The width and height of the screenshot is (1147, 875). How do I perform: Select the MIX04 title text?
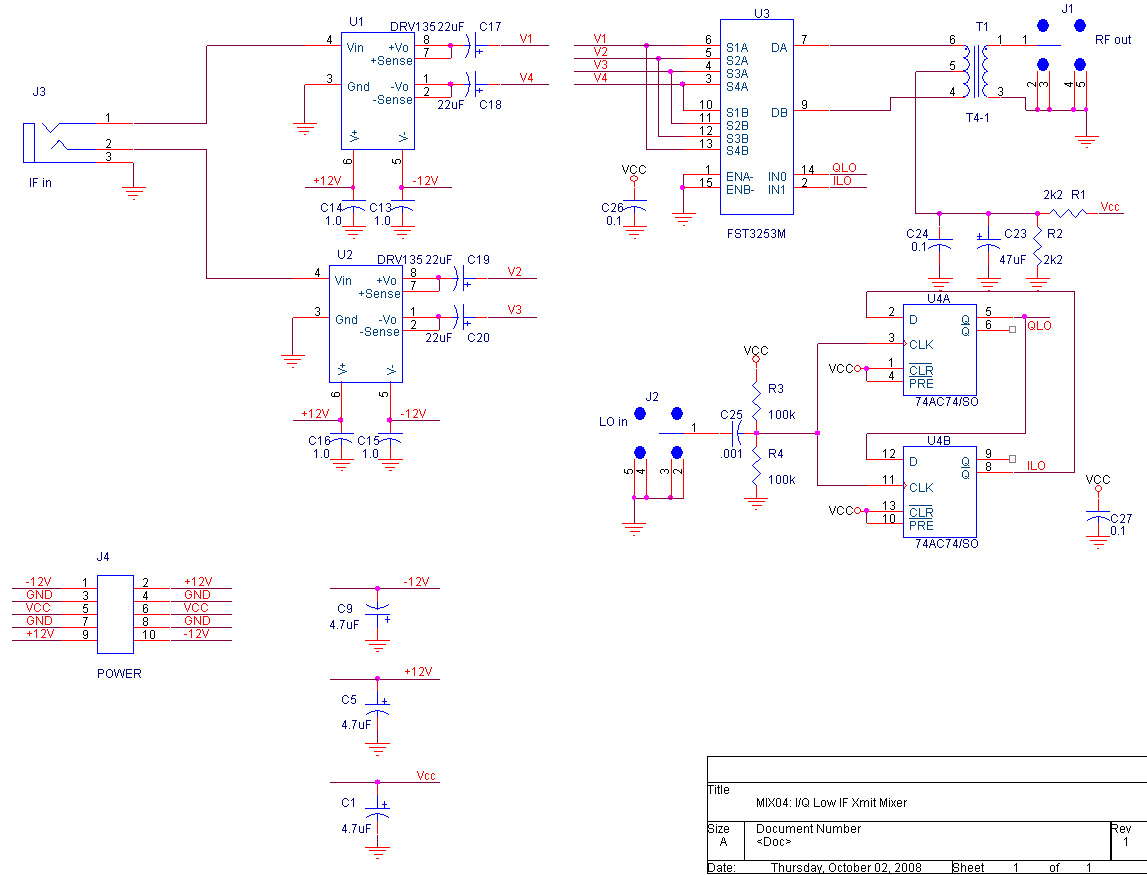(x=831, y=803)
